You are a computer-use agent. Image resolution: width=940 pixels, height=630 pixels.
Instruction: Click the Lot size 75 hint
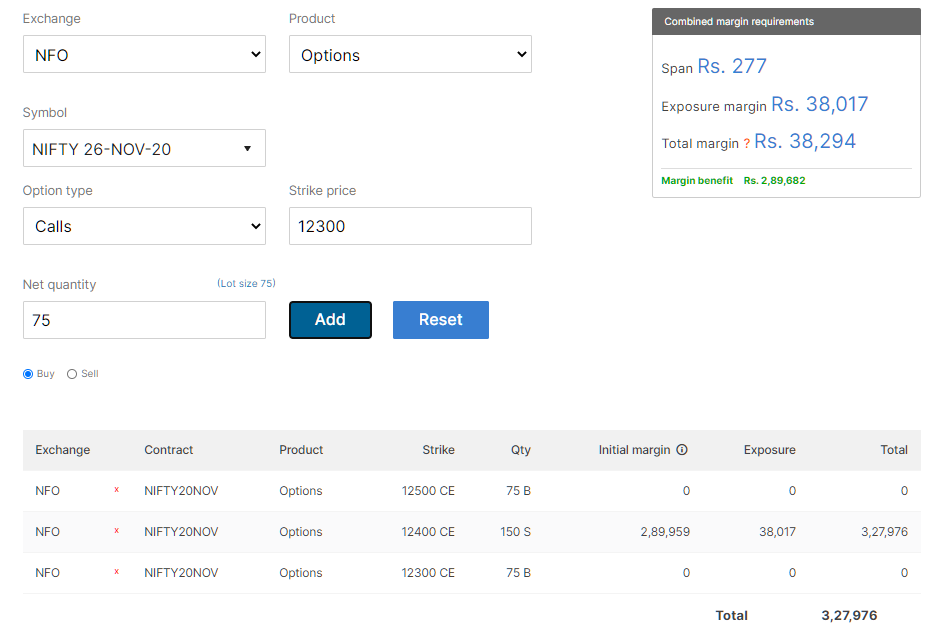[x=246, y=284]
